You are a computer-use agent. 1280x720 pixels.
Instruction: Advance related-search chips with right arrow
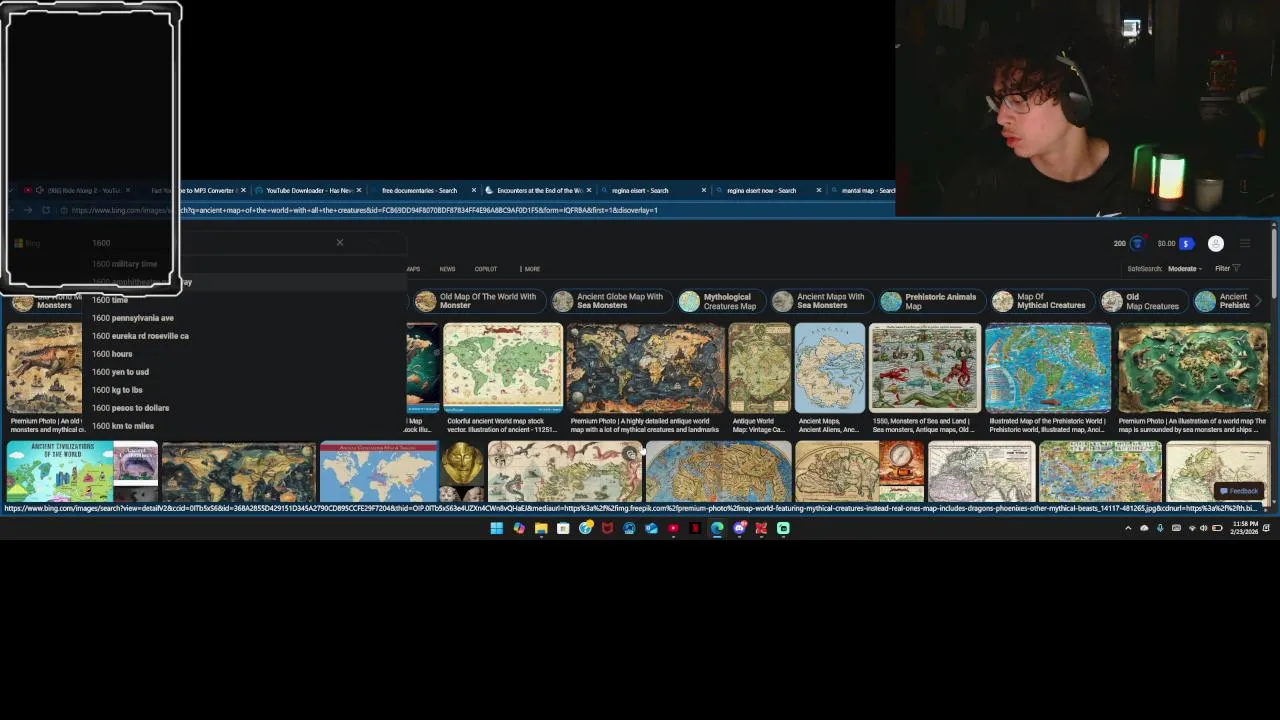(1258, 301)
